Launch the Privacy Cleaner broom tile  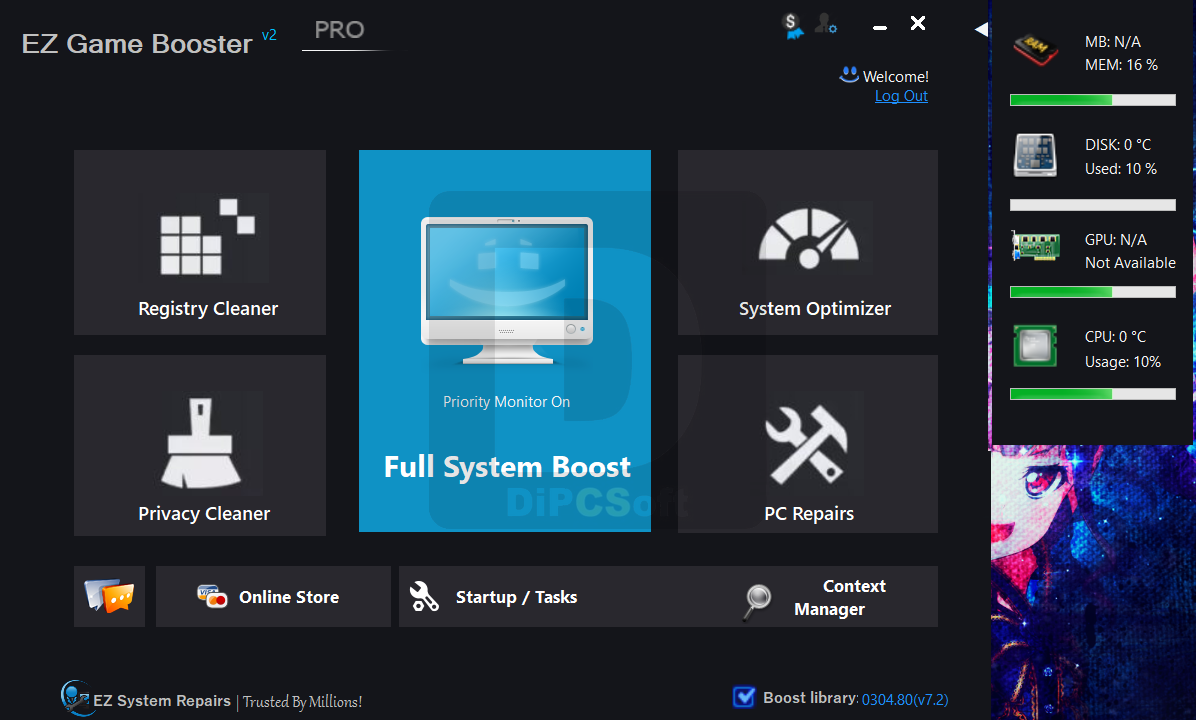(200, 445)
